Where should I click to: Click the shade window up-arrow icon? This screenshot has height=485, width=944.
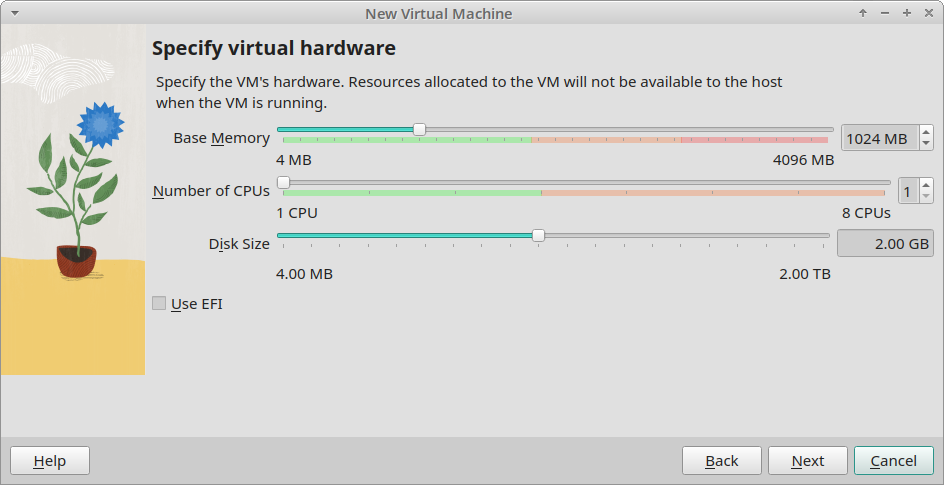tap(863, 13)
